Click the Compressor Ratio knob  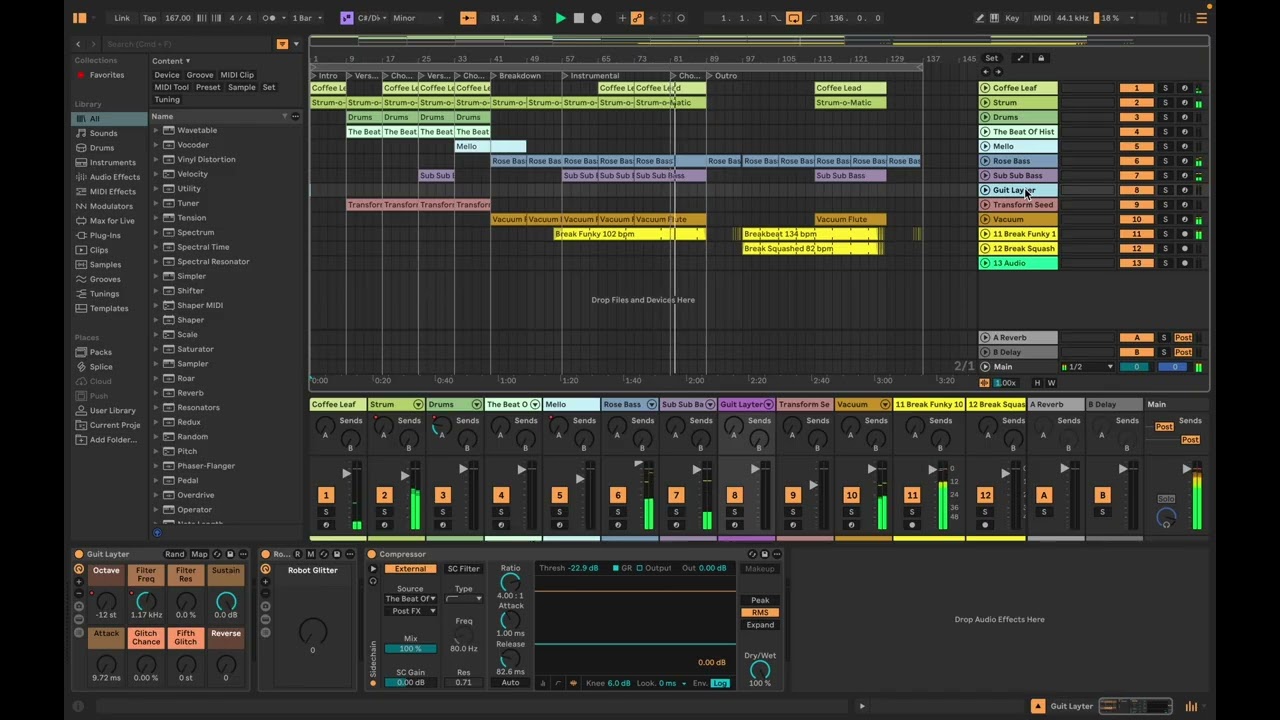point(510,582)
